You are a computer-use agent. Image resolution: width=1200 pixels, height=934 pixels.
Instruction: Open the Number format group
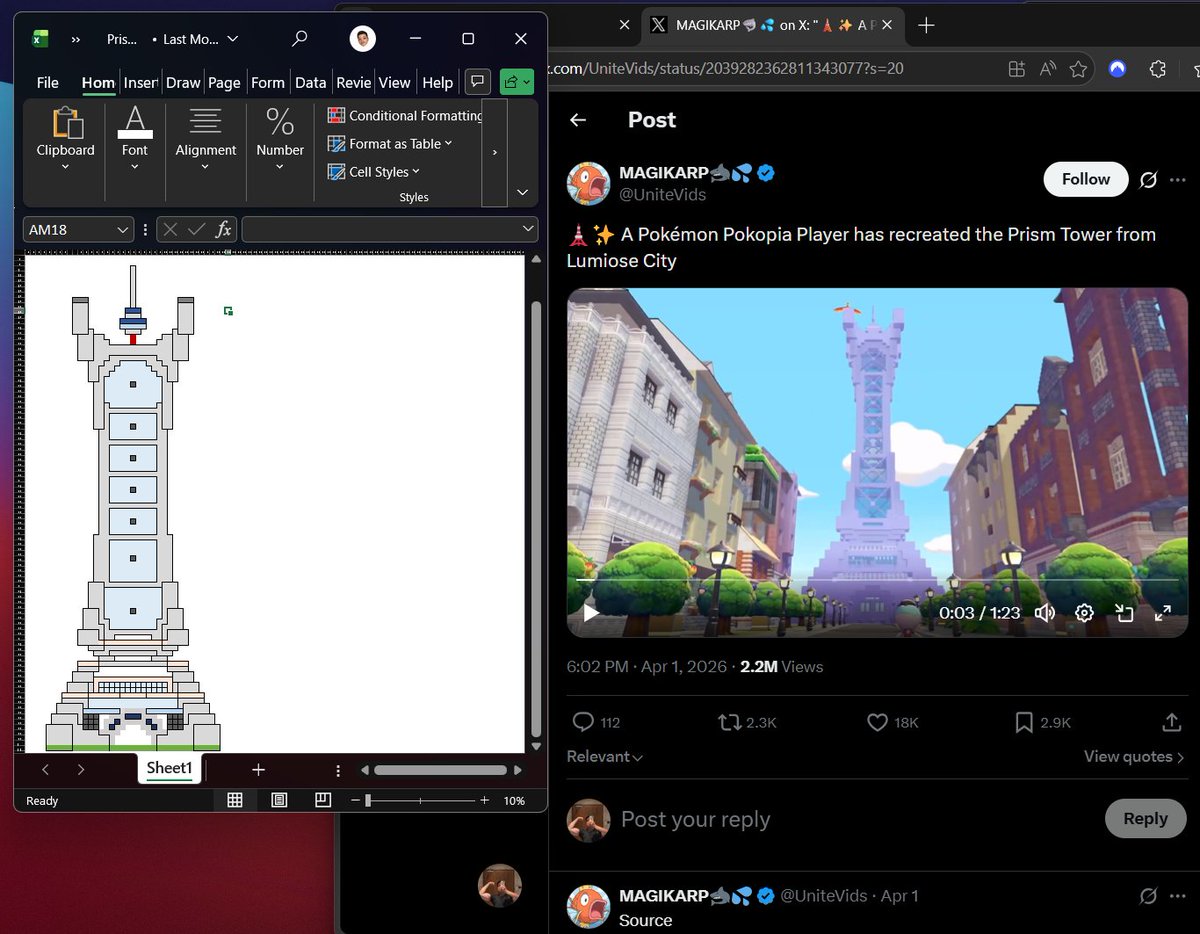pyautogui.click(x=280, y=140)
